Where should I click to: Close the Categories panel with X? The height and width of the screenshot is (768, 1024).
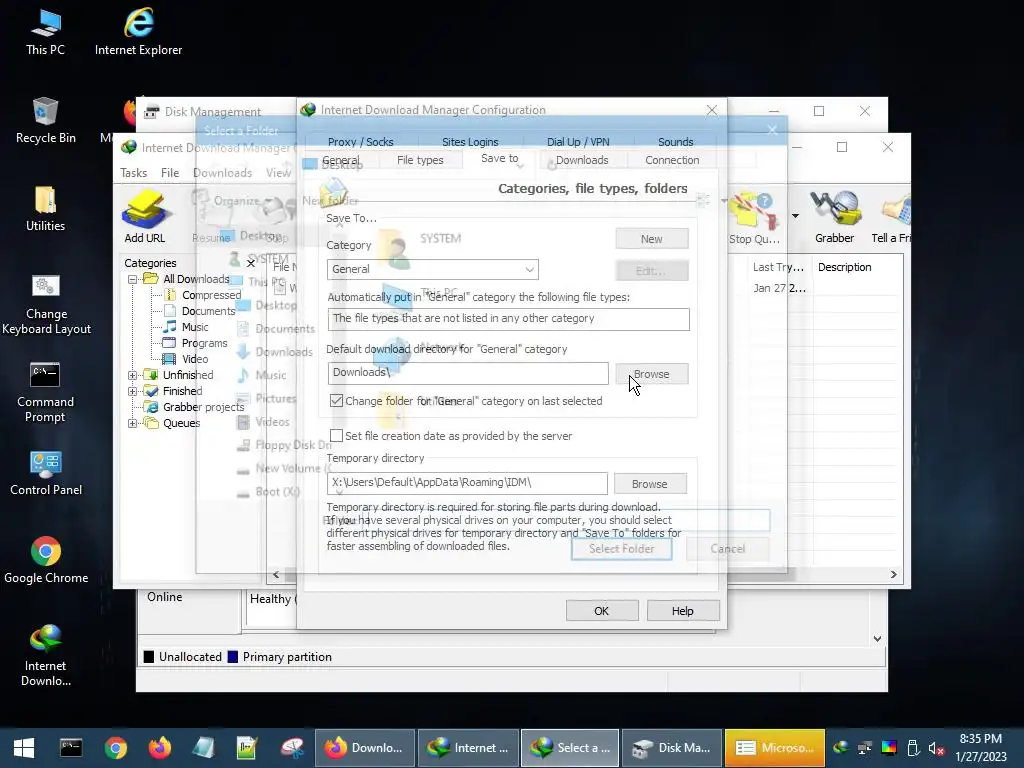(251, 263)
